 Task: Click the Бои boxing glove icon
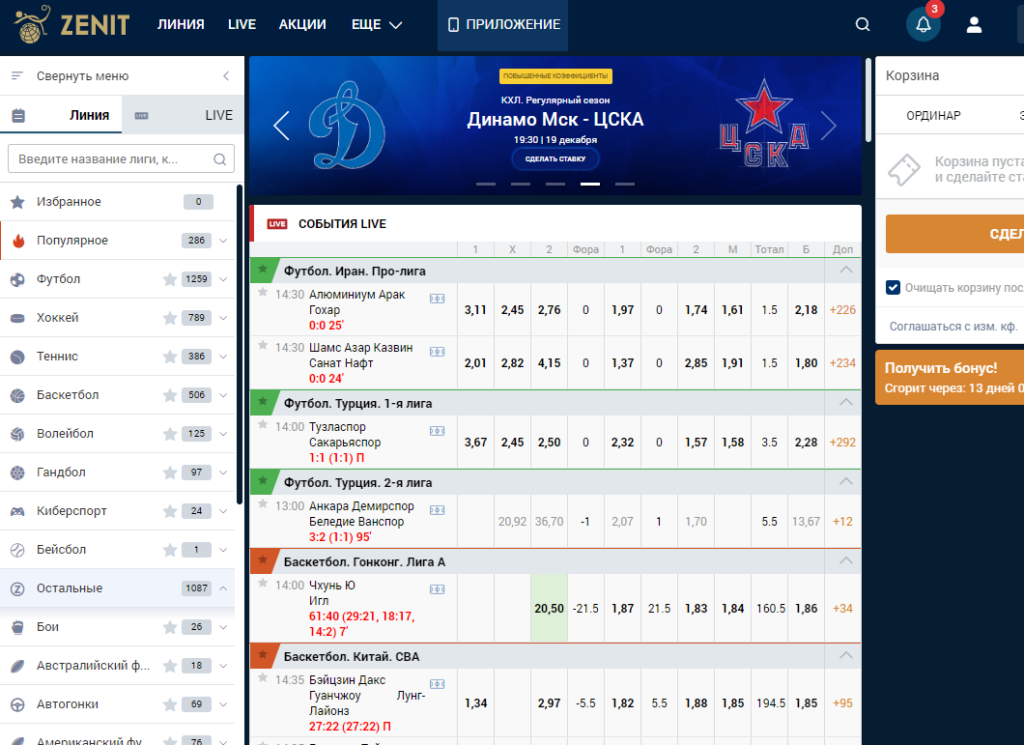point(18,627)
